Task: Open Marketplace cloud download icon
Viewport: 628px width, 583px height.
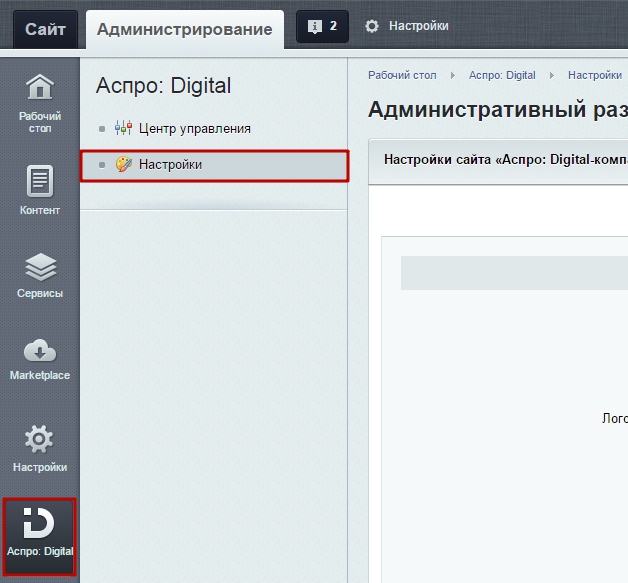Action: pos(40,350)
